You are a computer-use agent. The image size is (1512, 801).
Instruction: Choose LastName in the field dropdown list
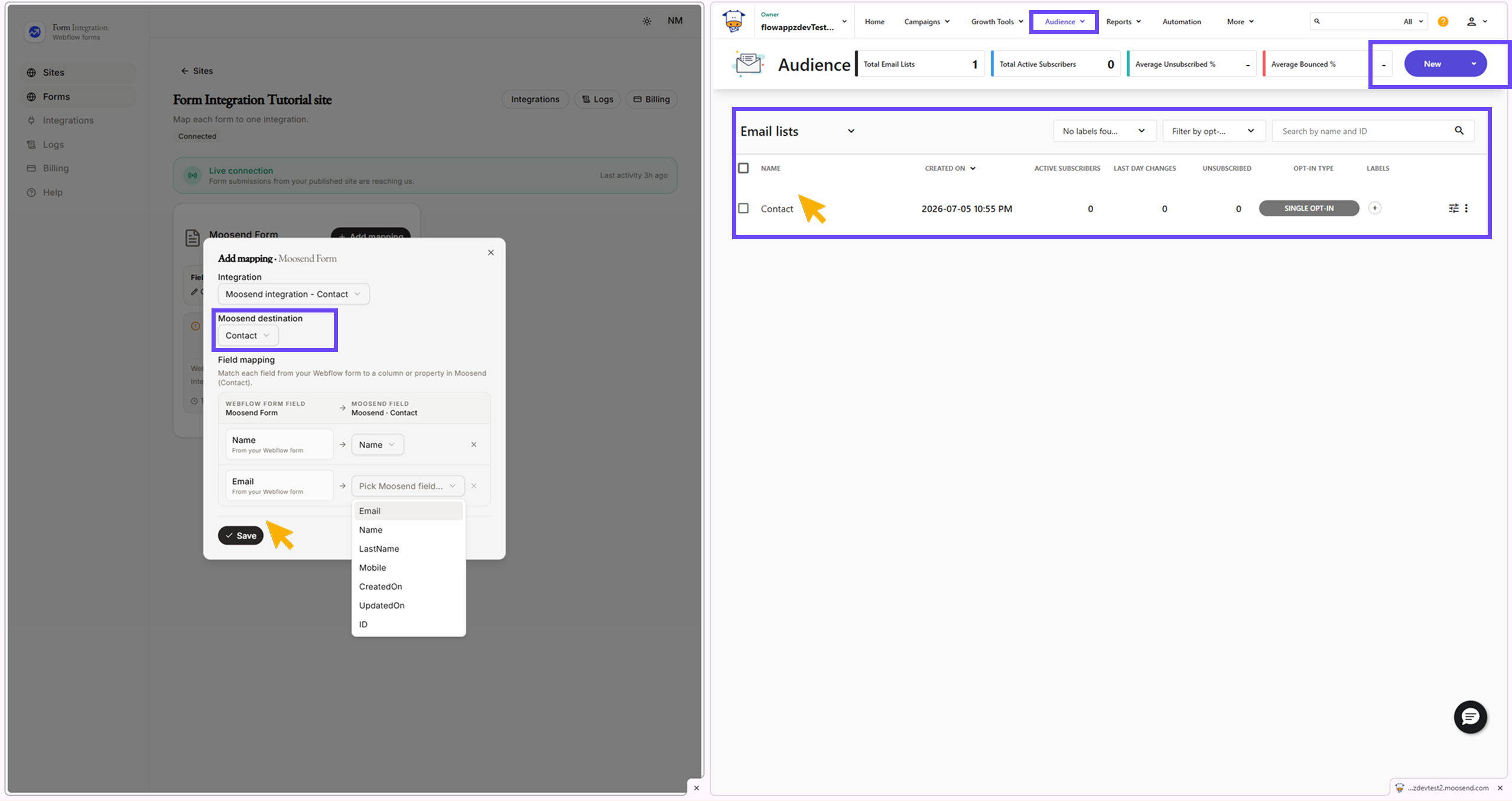pyautogui.click(x=408, y=549)
